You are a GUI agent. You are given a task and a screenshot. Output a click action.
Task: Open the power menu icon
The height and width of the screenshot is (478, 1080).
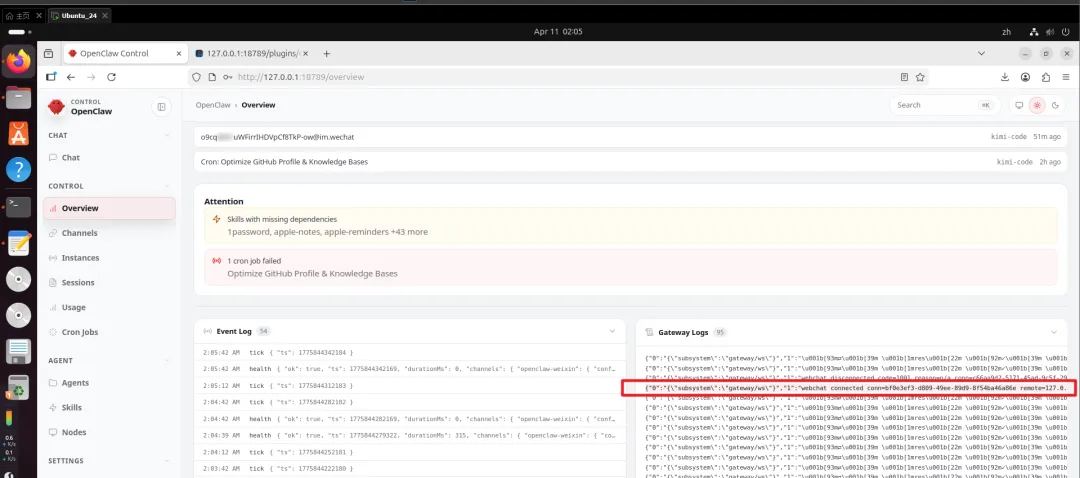point(1066,32)
